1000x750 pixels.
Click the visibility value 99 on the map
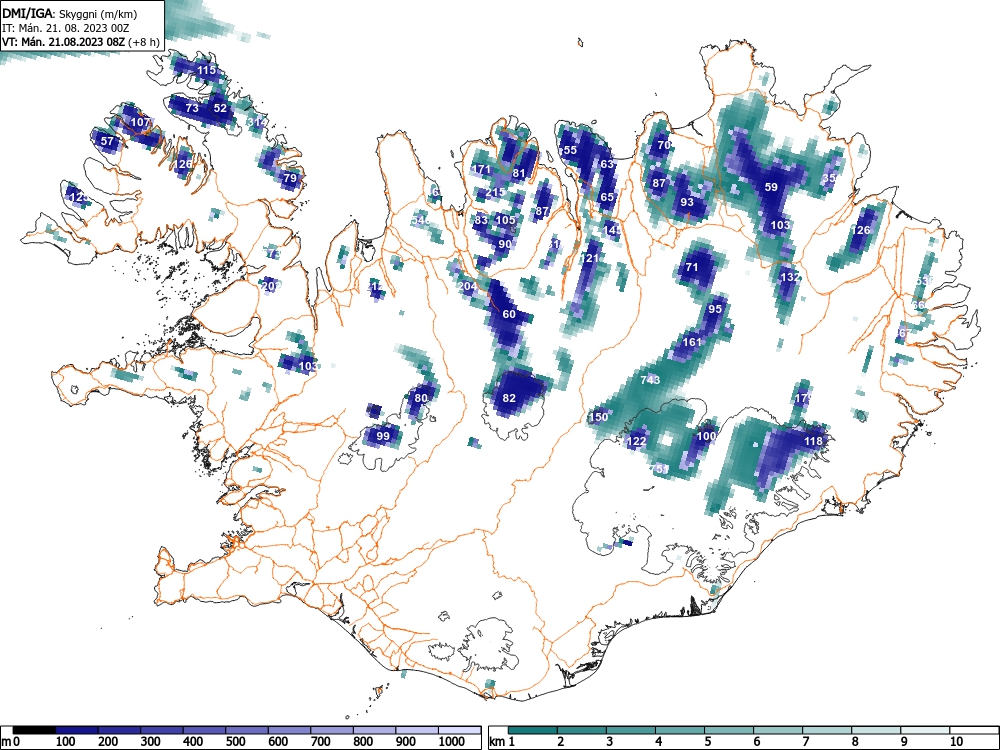click(x=383, y=436)
